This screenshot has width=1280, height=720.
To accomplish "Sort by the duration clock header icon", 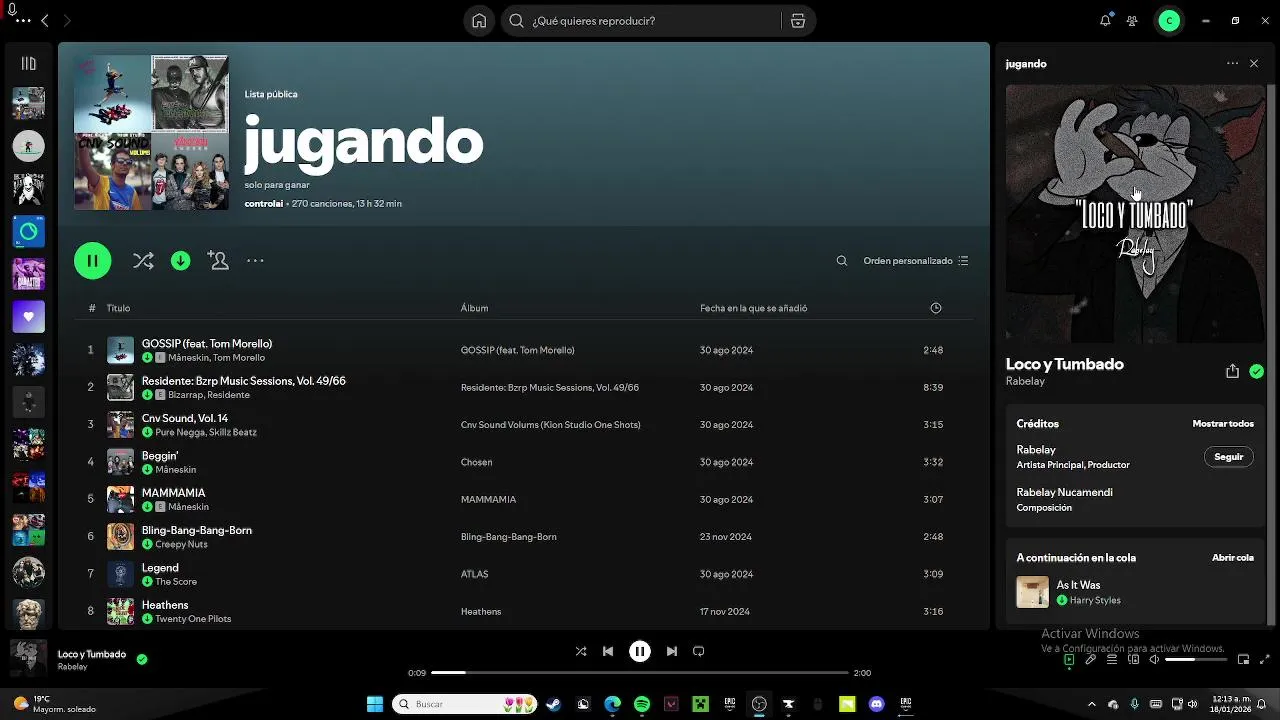I will coord(936,308).
